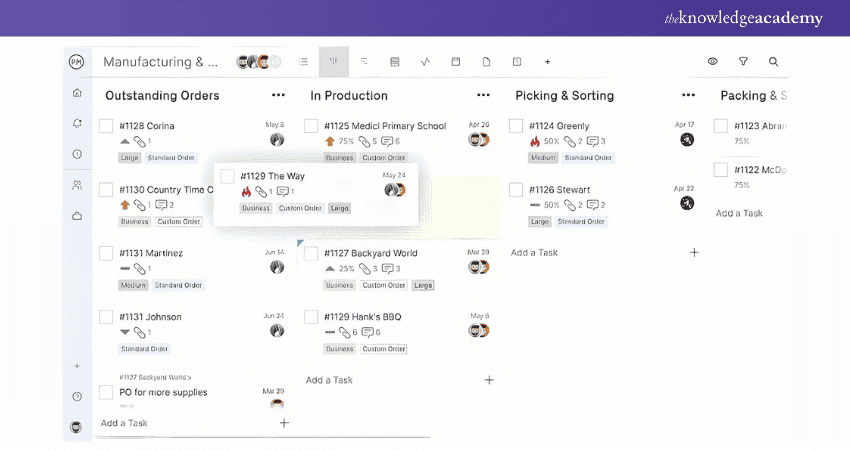The height and width of the screenshot is (450, 850).
Task: Open the In Production column three-dot menu
Action: (x=483, y=96)
